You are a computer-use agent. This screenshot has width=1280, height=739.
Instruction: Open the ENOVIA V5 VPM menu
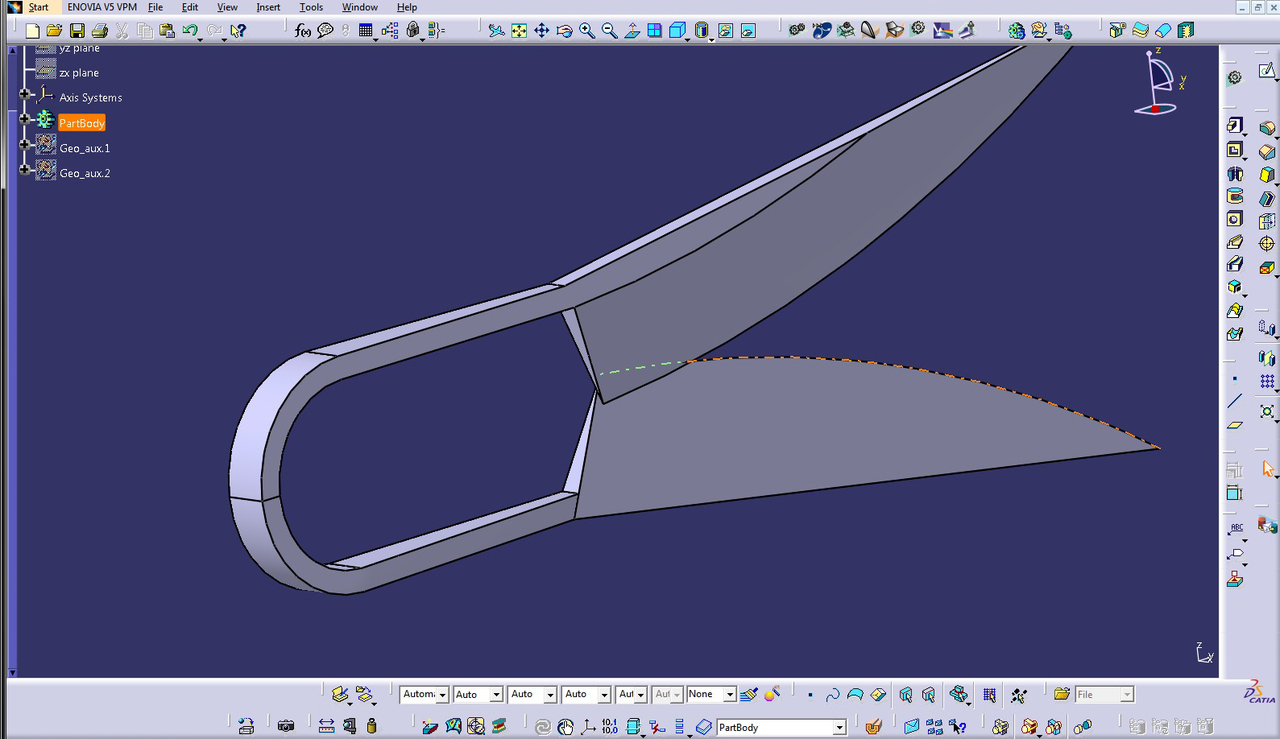102,7
